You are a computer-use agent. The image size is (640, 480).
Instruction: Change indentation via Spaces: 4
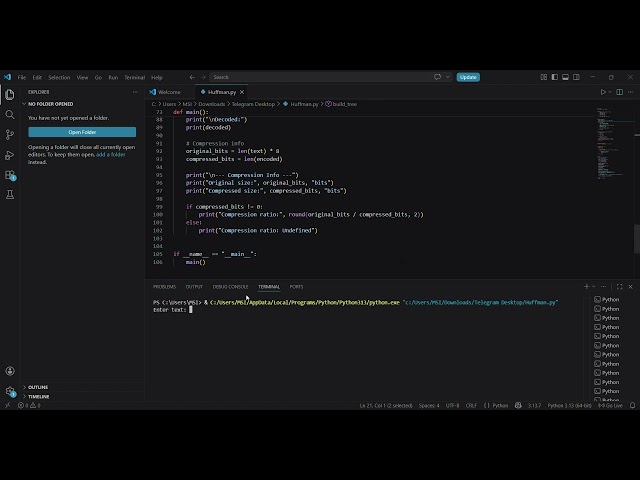pos(429,406)
